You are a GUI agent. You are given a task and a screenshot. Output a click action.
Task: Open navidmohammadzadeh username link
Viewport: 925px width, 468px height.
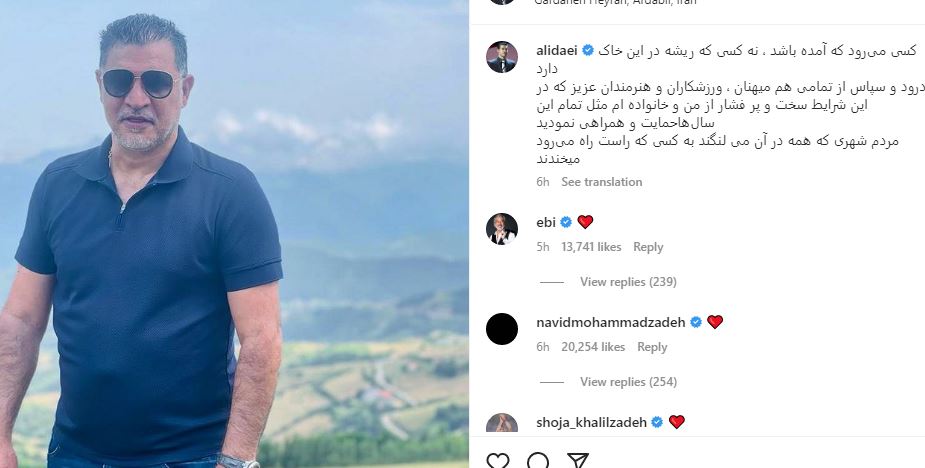pos(611,322)
